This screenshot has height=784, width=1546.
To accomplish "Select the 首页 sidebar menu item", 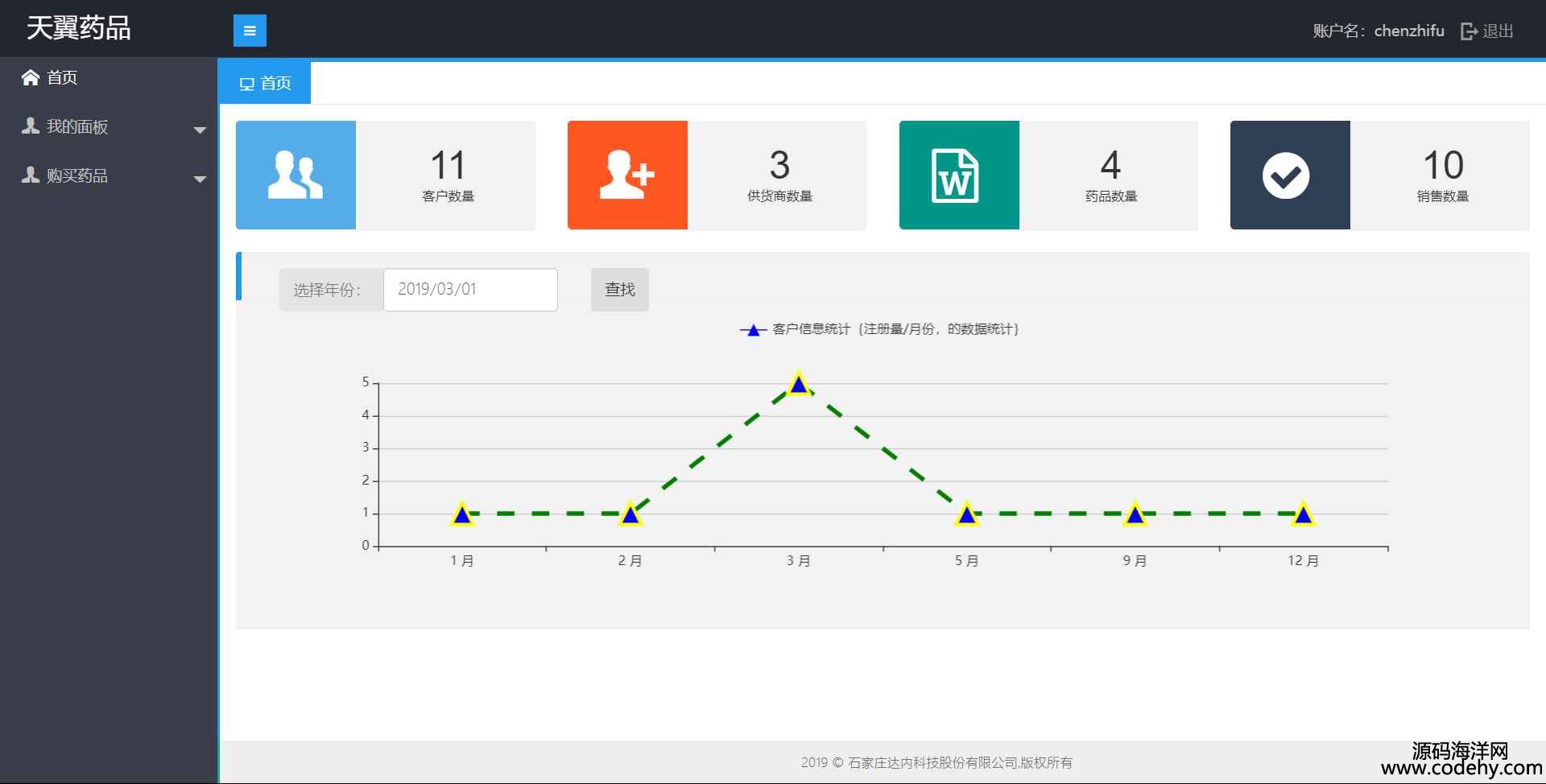I will pyautogui.click(x=62, y=77).
